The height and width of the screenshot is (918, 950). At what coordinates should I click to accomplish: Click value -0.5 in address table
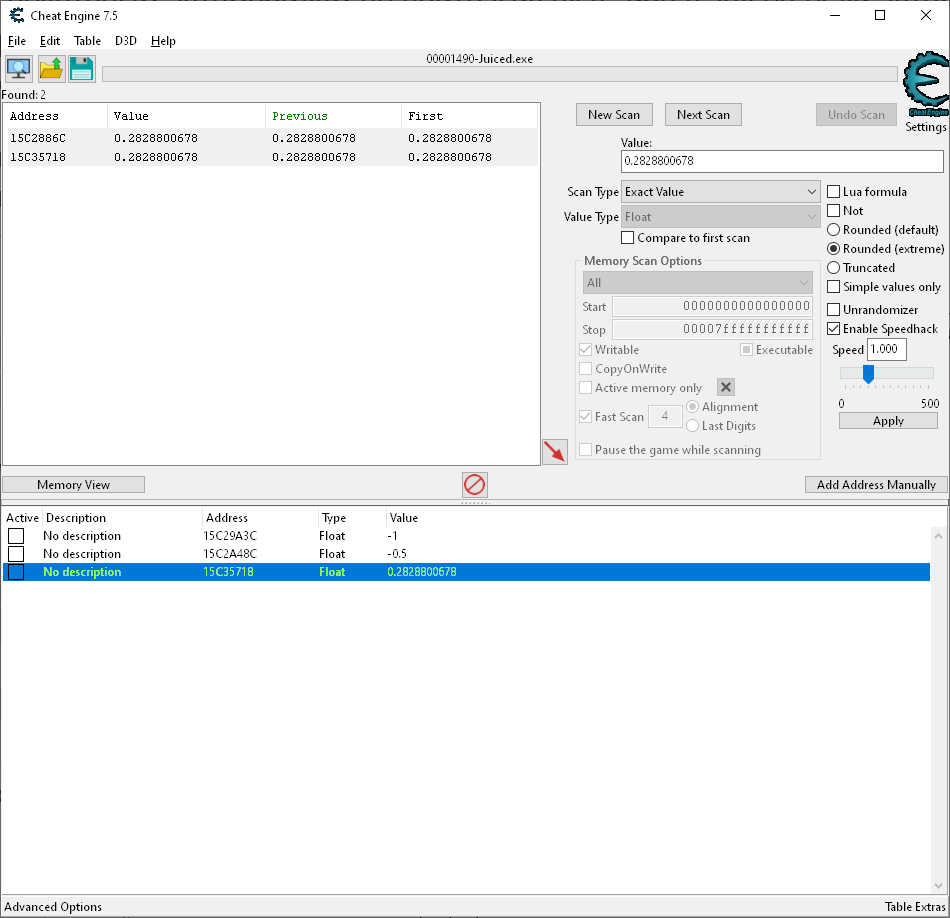pyautogui.click(x=397, y=554)
